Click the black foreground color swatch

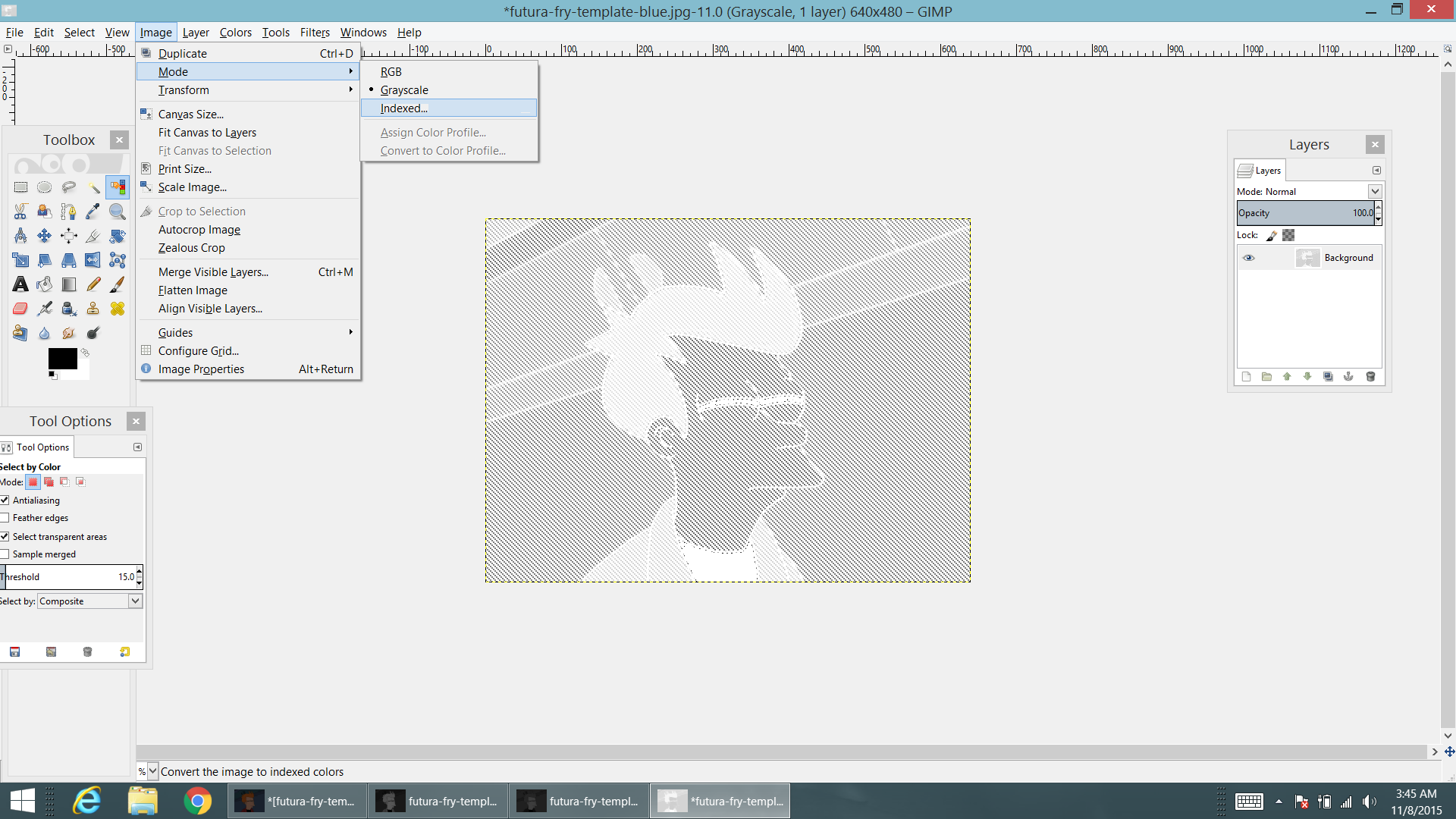[x=62, y=358]
